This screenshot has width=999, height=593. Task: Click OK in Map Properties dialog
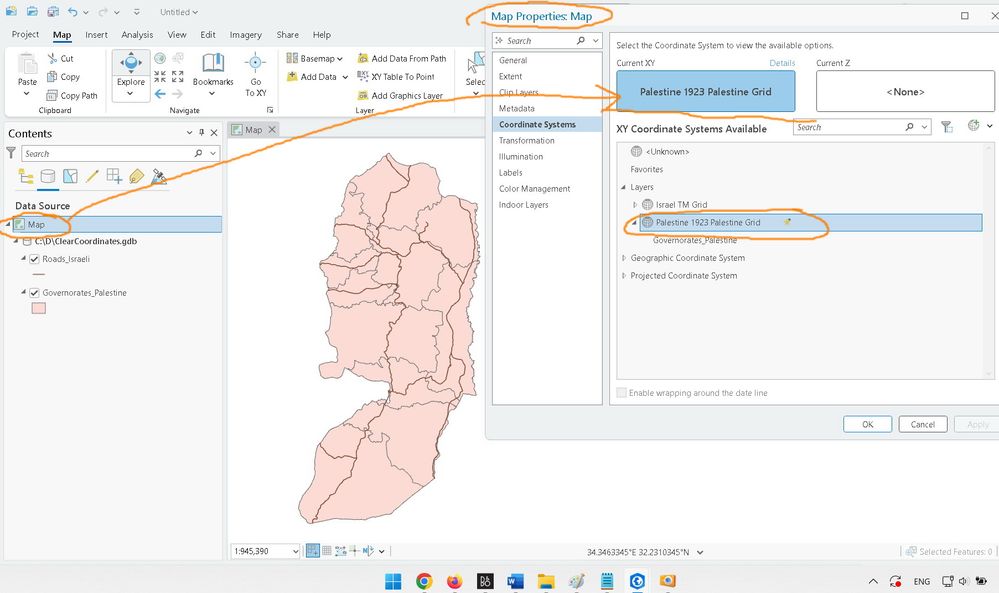867,424
